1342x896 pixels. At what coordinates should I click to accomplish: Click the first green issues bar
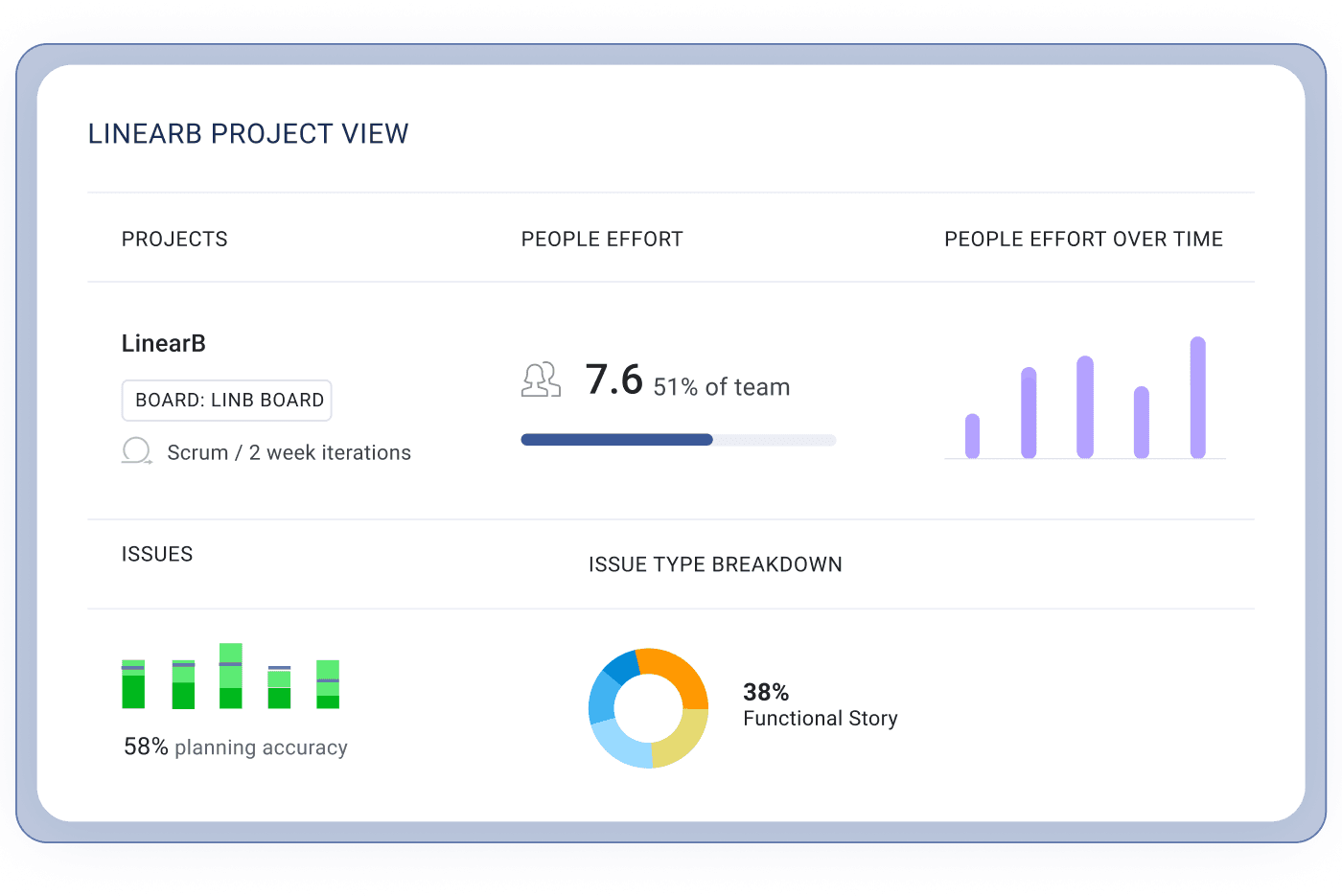pyautogui.click(x=133, y=684)
